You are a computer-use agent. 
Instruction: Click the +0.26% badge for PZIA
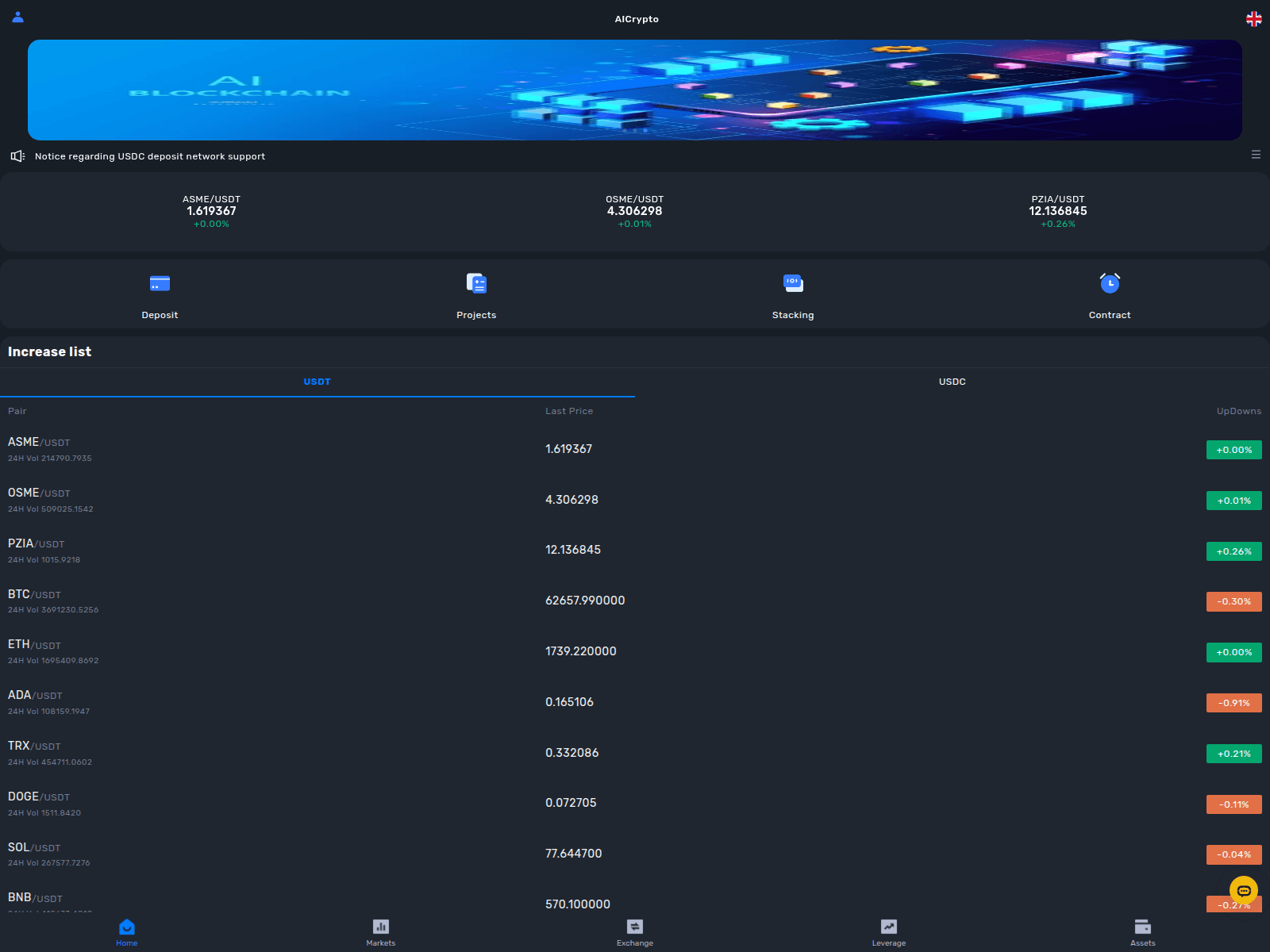pos(1234,551)
